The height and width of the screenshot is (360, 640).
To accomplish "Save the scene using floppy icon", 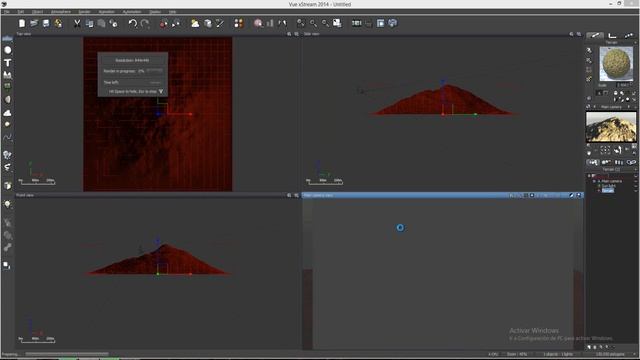I will [x=46, y=23].
